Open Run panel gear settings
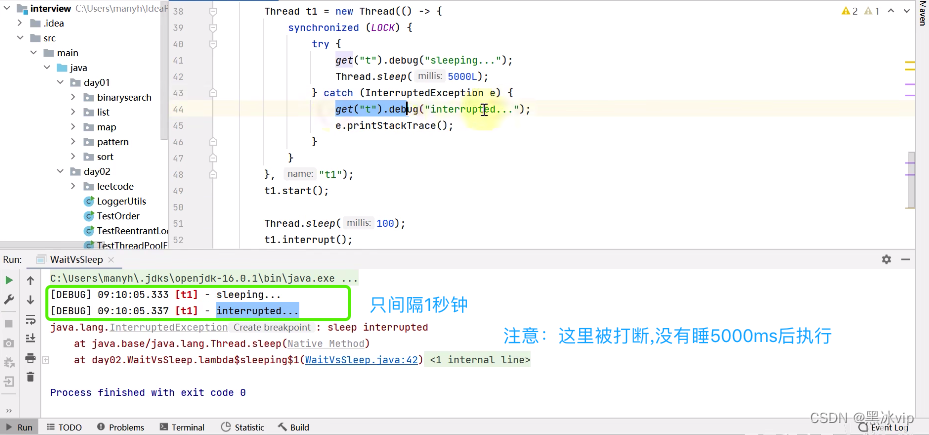The image size is (929, 435). pos(886,260)
